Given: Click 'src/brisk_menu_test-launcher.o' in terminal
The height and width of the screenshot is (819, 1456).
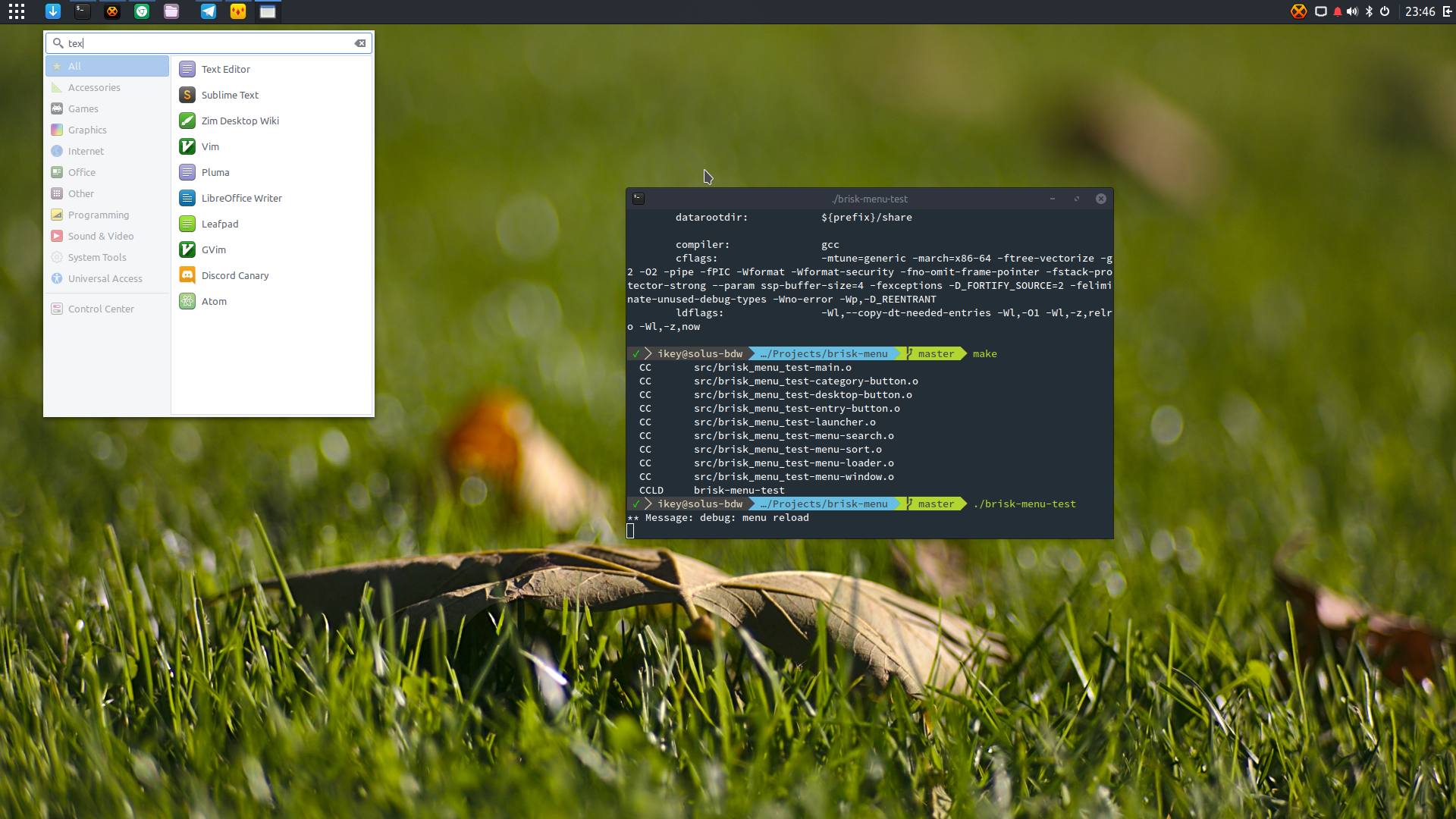Looking at the screenshot, I should coord(784,422).
